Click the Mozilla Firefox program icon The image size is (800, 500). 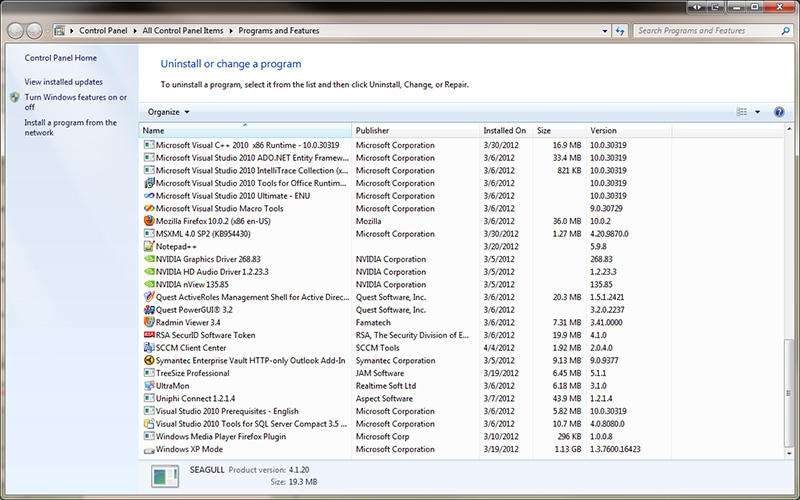[x=149, y=221]
